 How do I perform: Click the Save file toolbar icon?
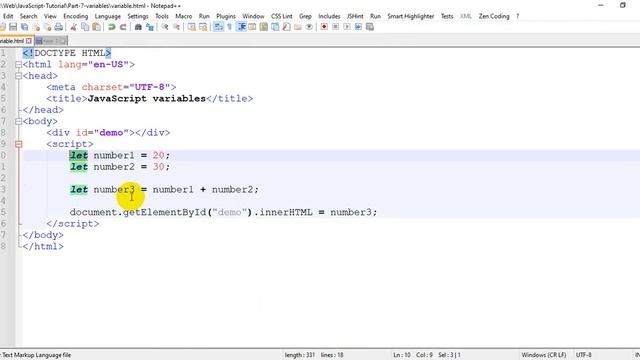[x=13, y=27]
